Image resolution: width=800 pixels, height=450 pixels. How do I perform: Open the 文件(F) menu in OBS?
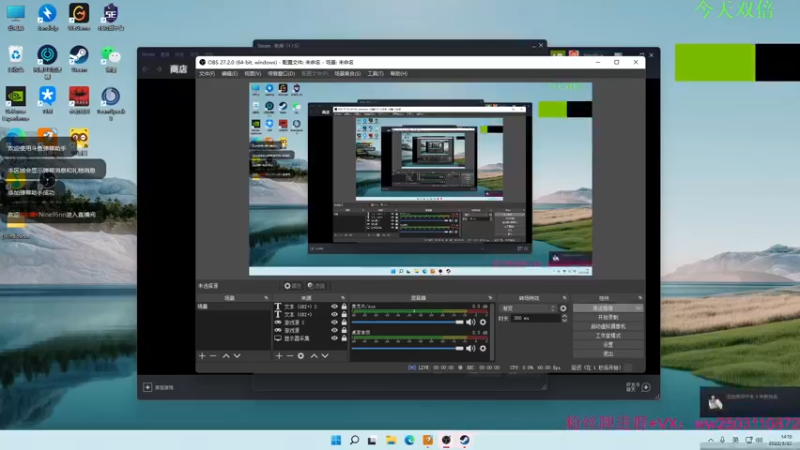207,74
